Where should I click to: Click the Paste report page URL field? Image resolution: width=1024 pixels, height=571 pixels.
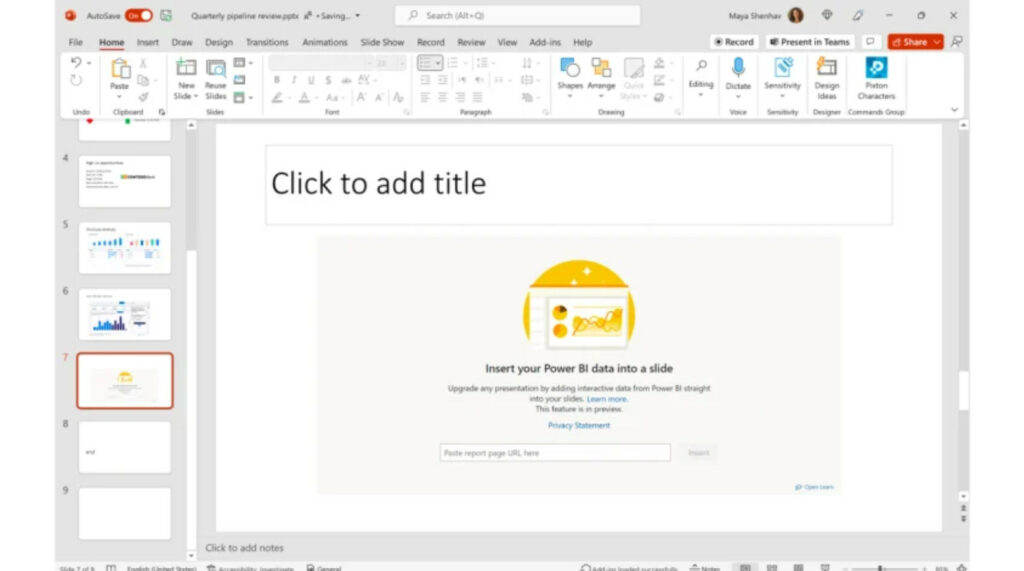(x=555, y=453)
